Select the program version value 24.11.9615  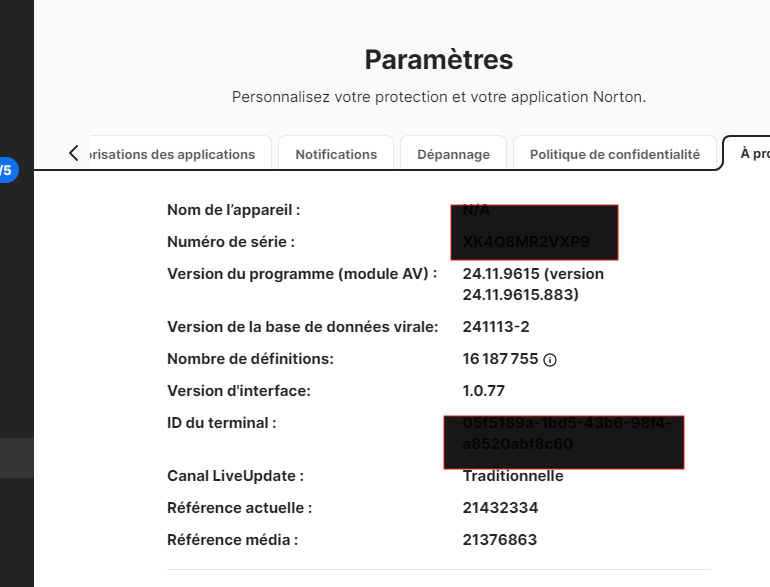[x=533, y=284]
